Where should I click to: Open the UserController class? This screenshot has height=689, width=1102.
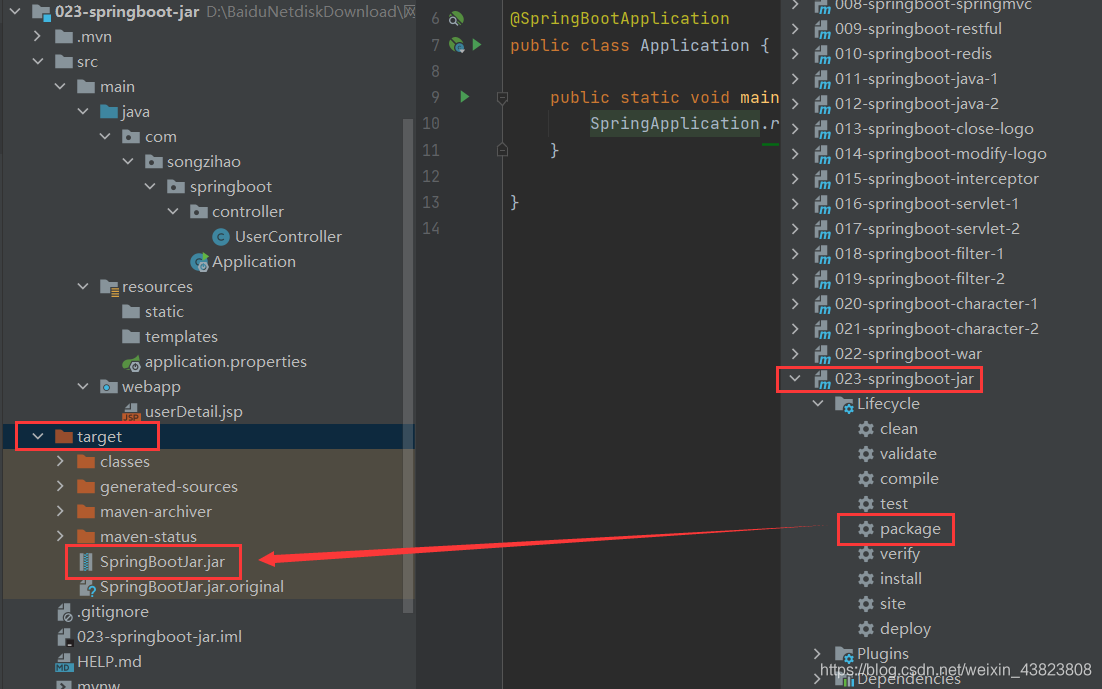(288, 236)
